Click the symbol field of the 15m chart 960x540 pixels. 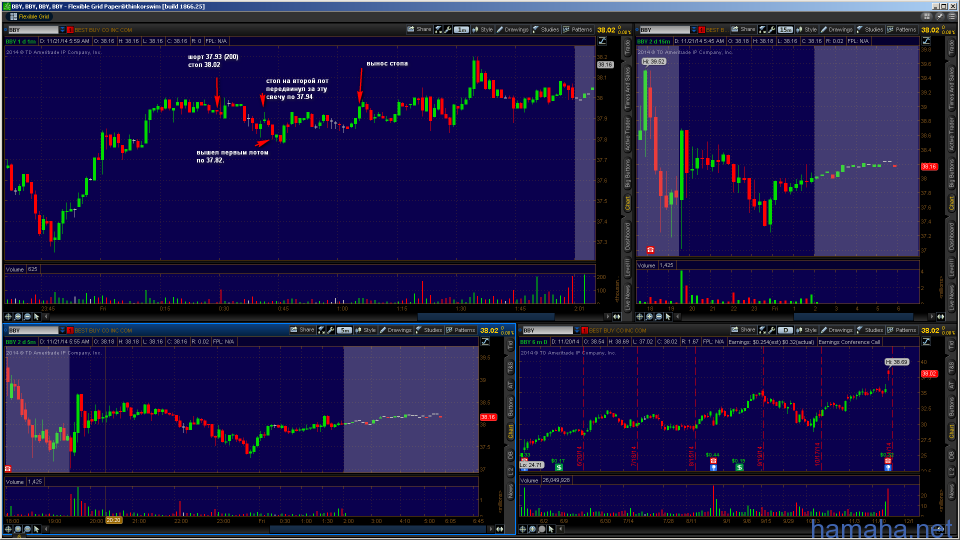pyautogui.click(x=664, y=29)
